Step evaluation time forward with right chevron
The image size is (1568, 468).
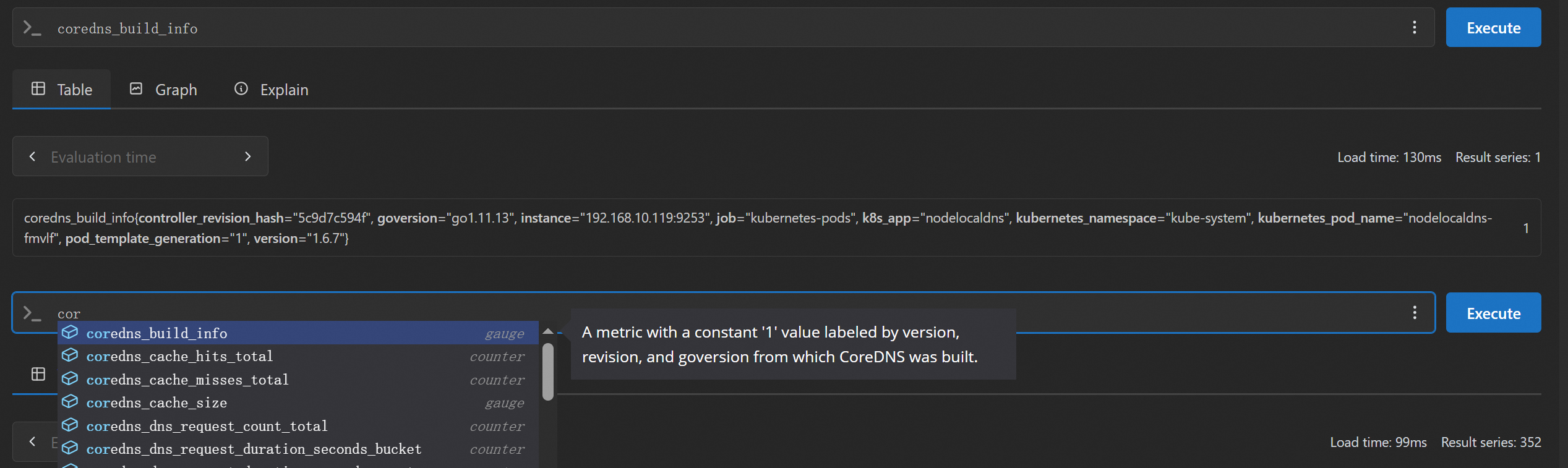[x=248, y=156]
